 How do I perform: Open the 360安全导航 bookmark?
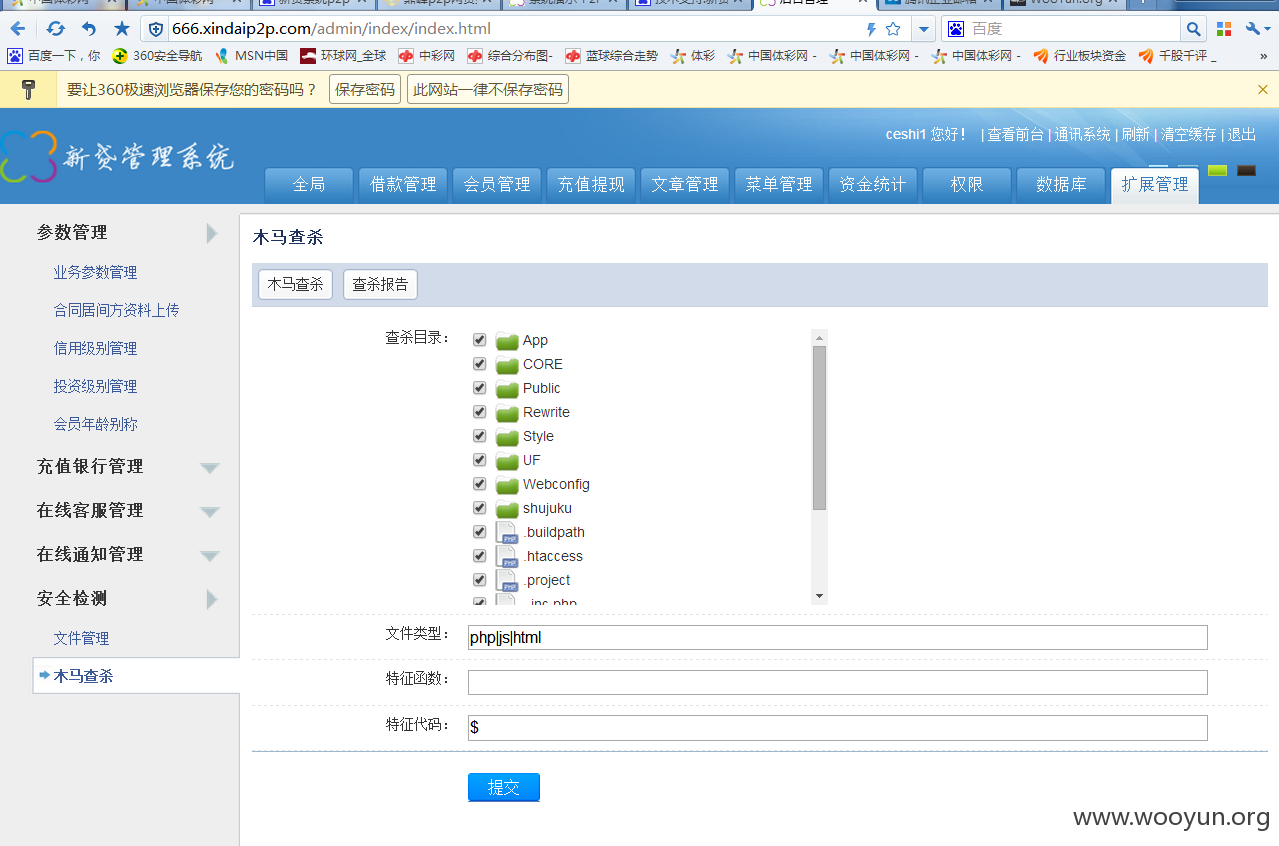pos(157,56)
